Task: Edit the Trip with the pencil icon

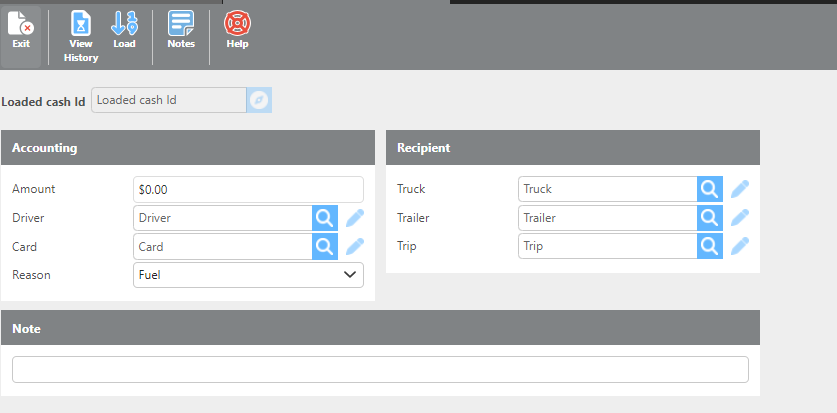Action: tap(740, 246)
